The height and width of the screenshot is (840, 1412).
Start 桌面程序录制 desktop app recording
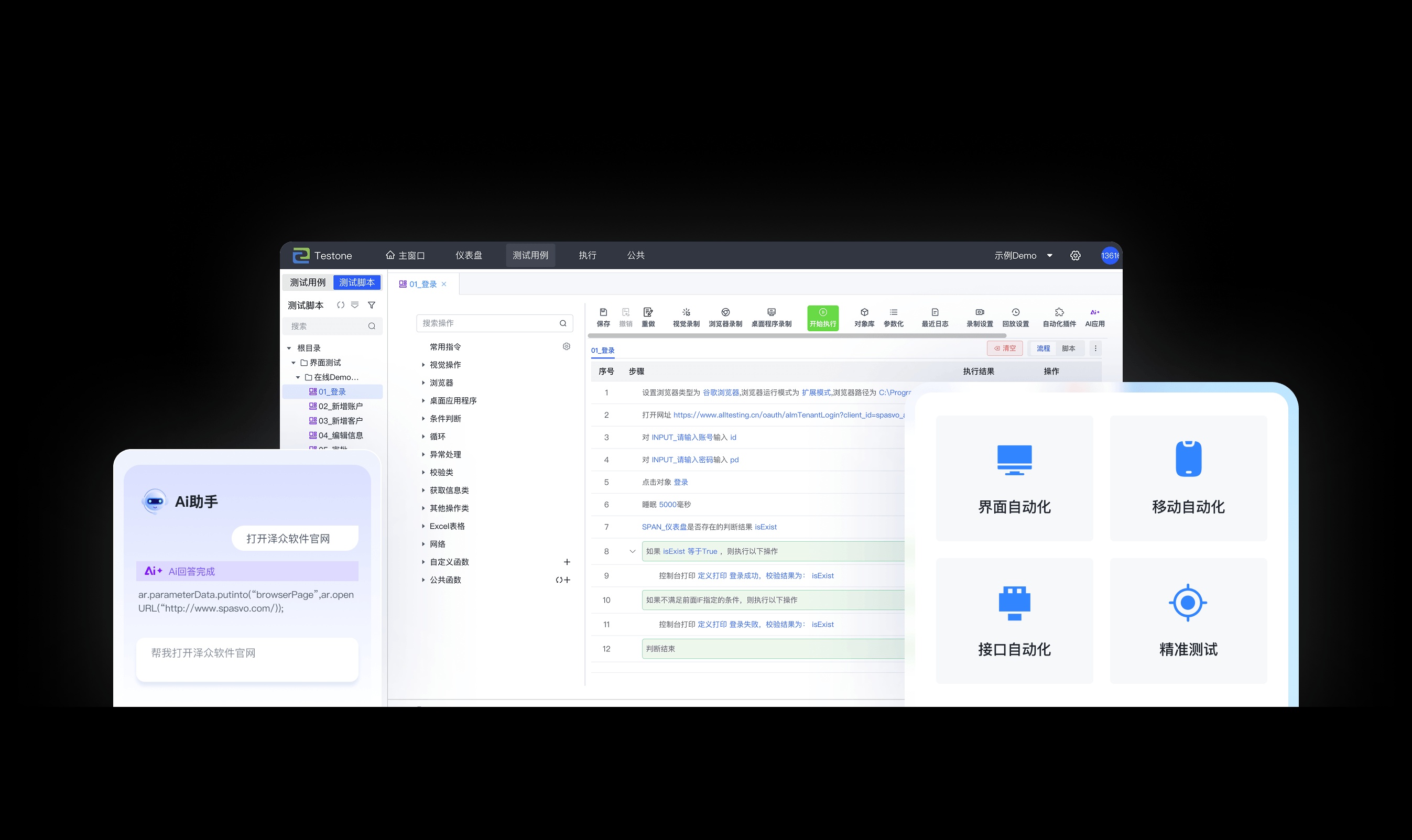pos(771,318)
